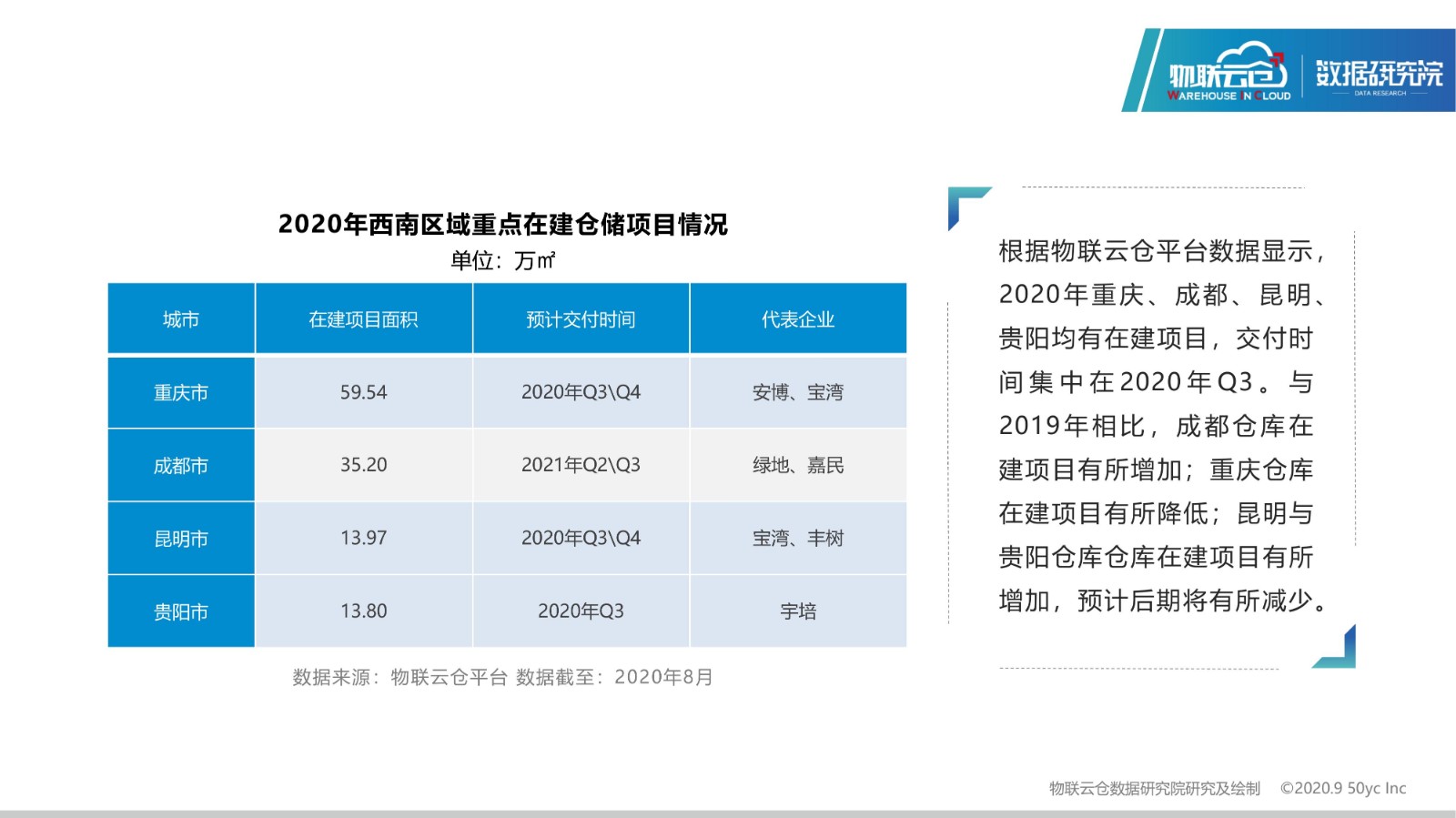Select the 成都市 row label
Image resolution: width=1456 pixels, height=818 pixels.
tap(181, 465)
